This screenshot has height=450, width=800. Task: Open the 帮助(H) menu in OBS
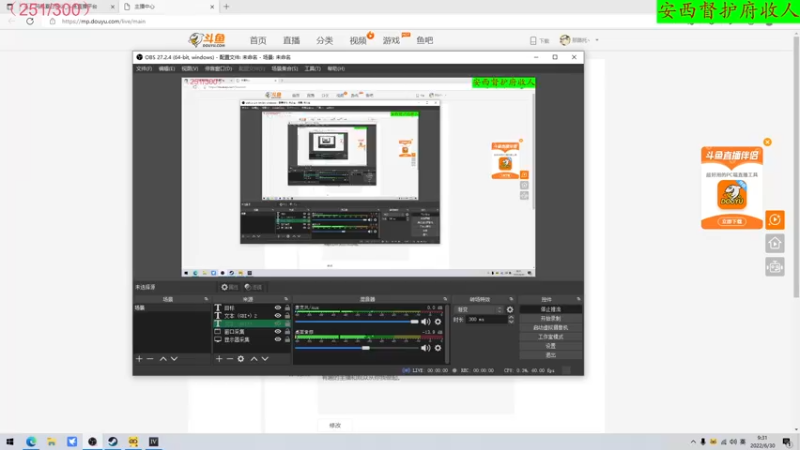click(x=336, y=68)
